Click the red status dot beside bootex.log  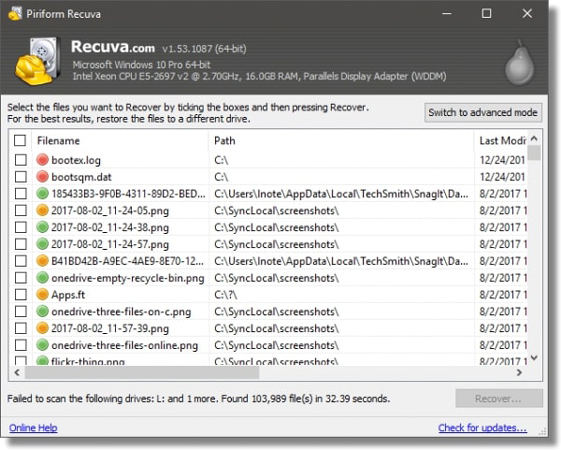point(42,160)
